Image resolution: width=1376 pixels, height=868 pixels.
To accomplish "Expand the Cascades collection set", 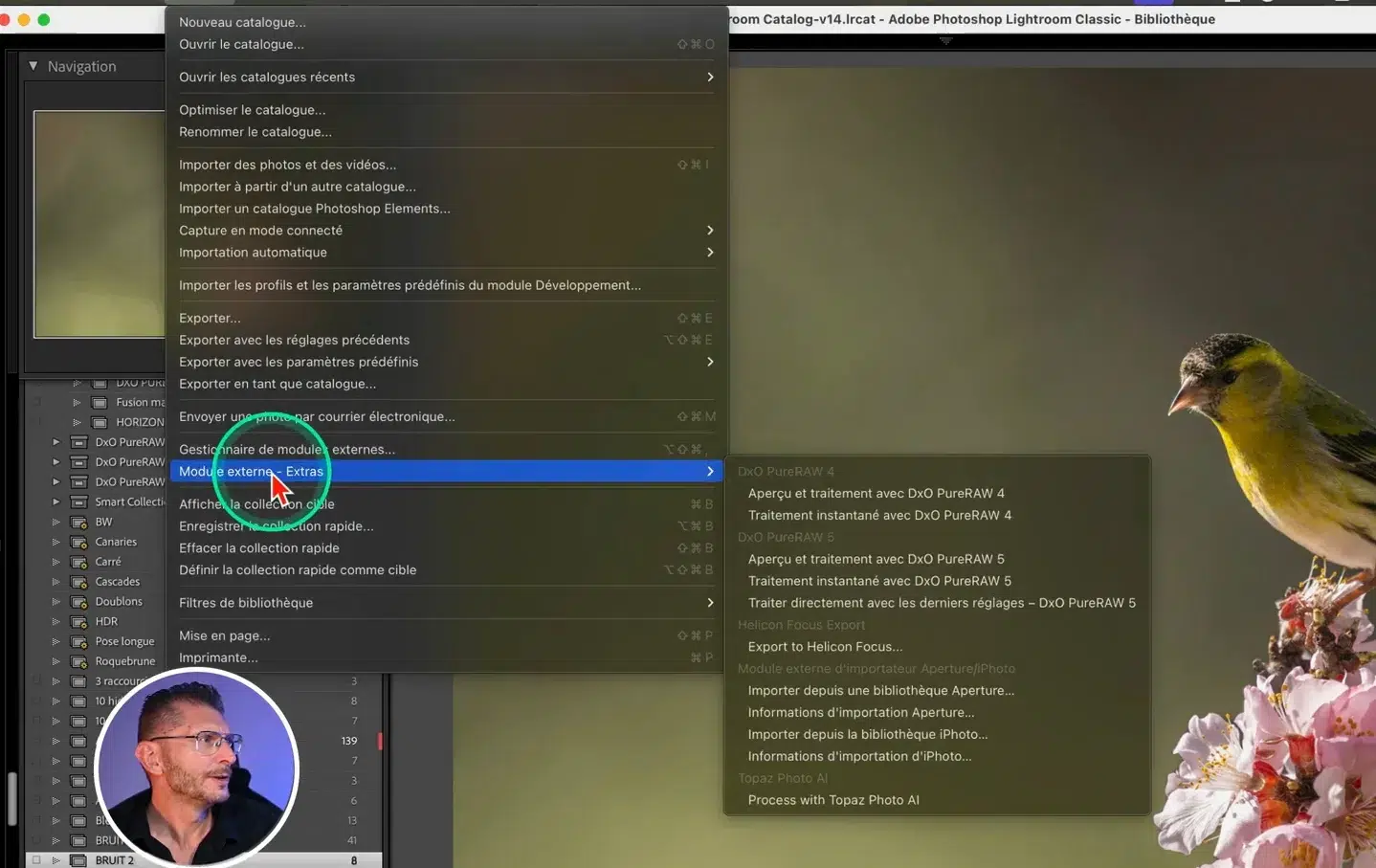I will click(55, 582).
